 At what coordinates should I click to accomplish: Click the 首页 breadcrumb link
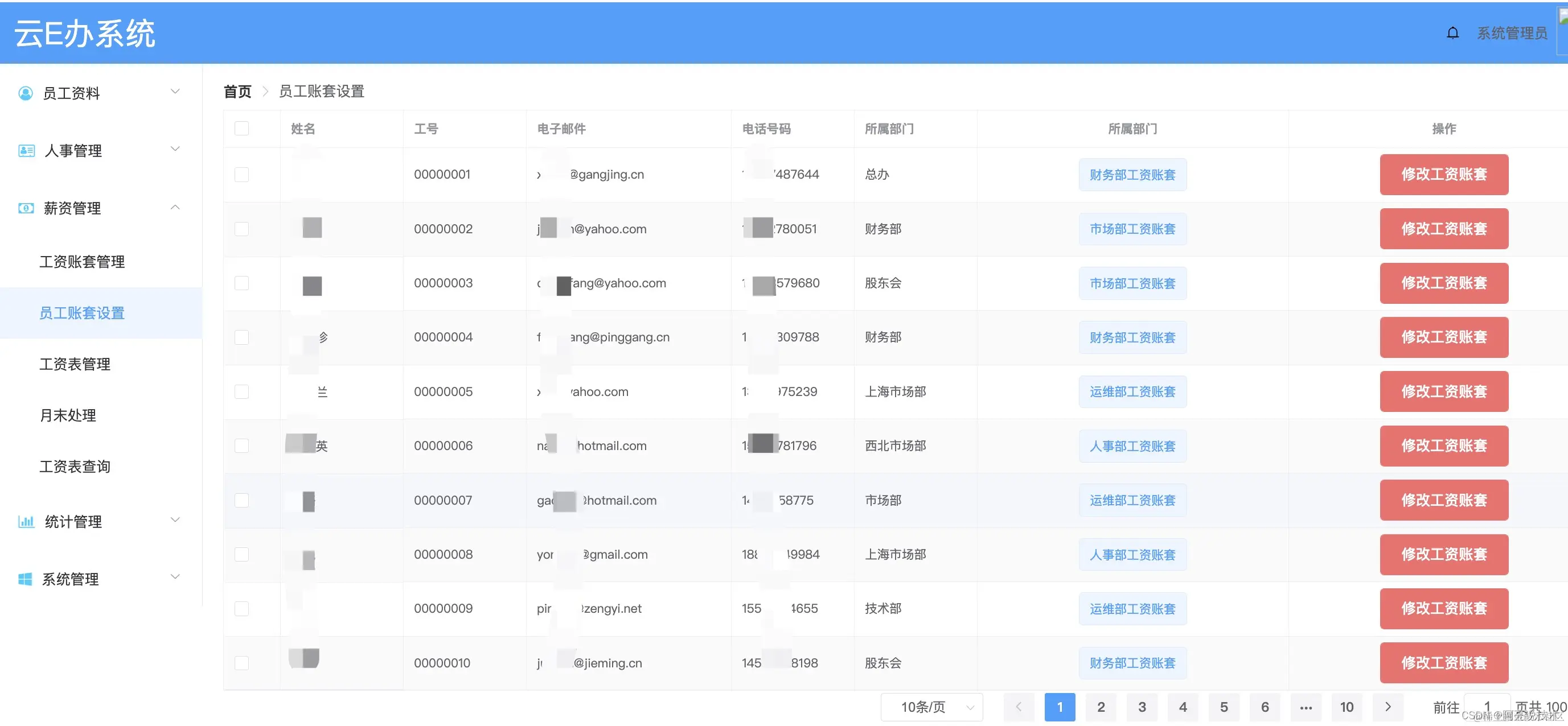coord(237,91)
